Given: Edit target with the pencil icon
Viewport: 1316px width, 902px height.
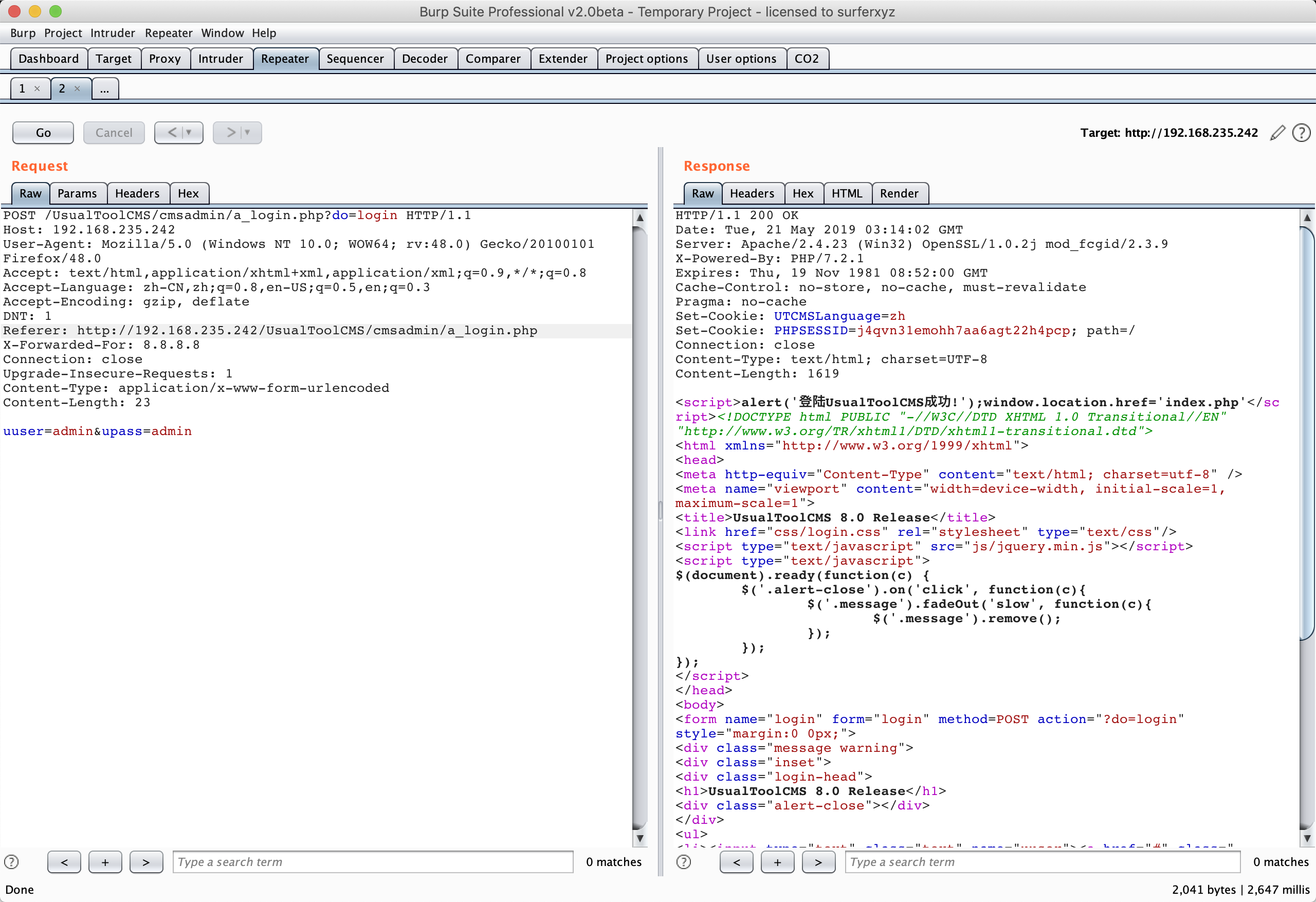Looking at the screenshot, I should click(1278, 133).
